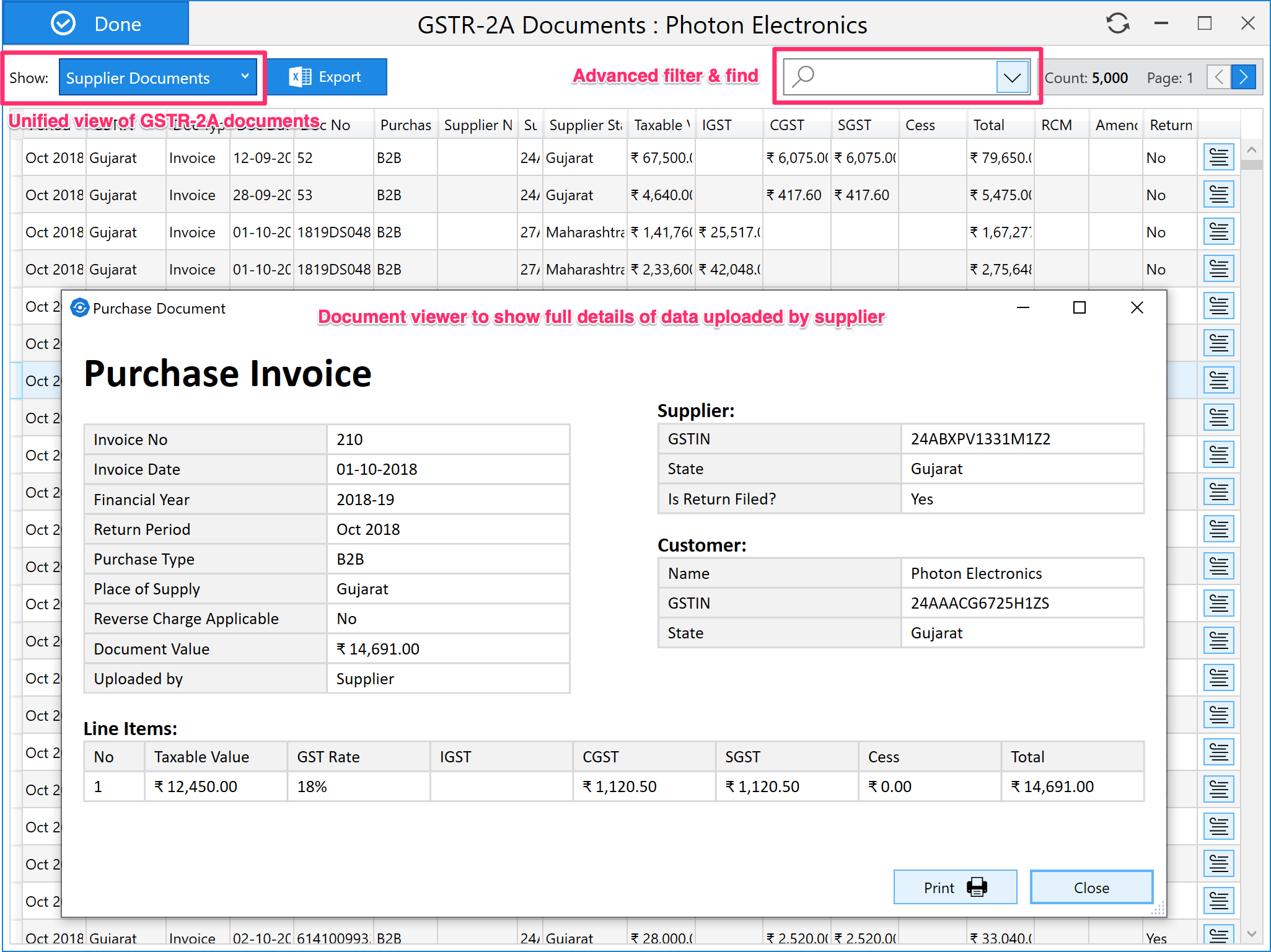1271x952 pixels.
Task: Click Export to Excel button
Action: click(326, 77)
